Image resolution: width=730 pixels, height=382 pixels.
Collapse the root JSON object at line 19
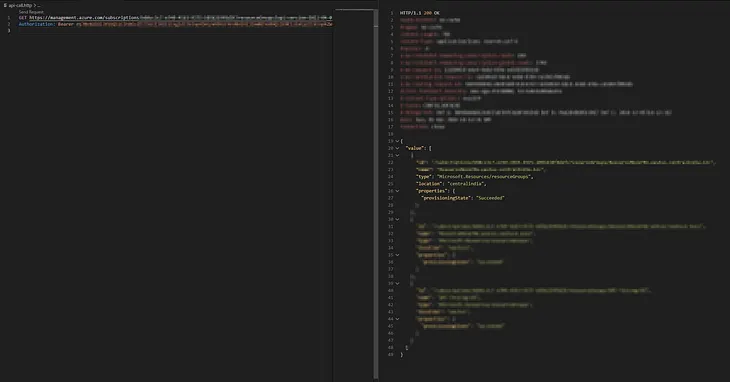[x=397, y=141]
